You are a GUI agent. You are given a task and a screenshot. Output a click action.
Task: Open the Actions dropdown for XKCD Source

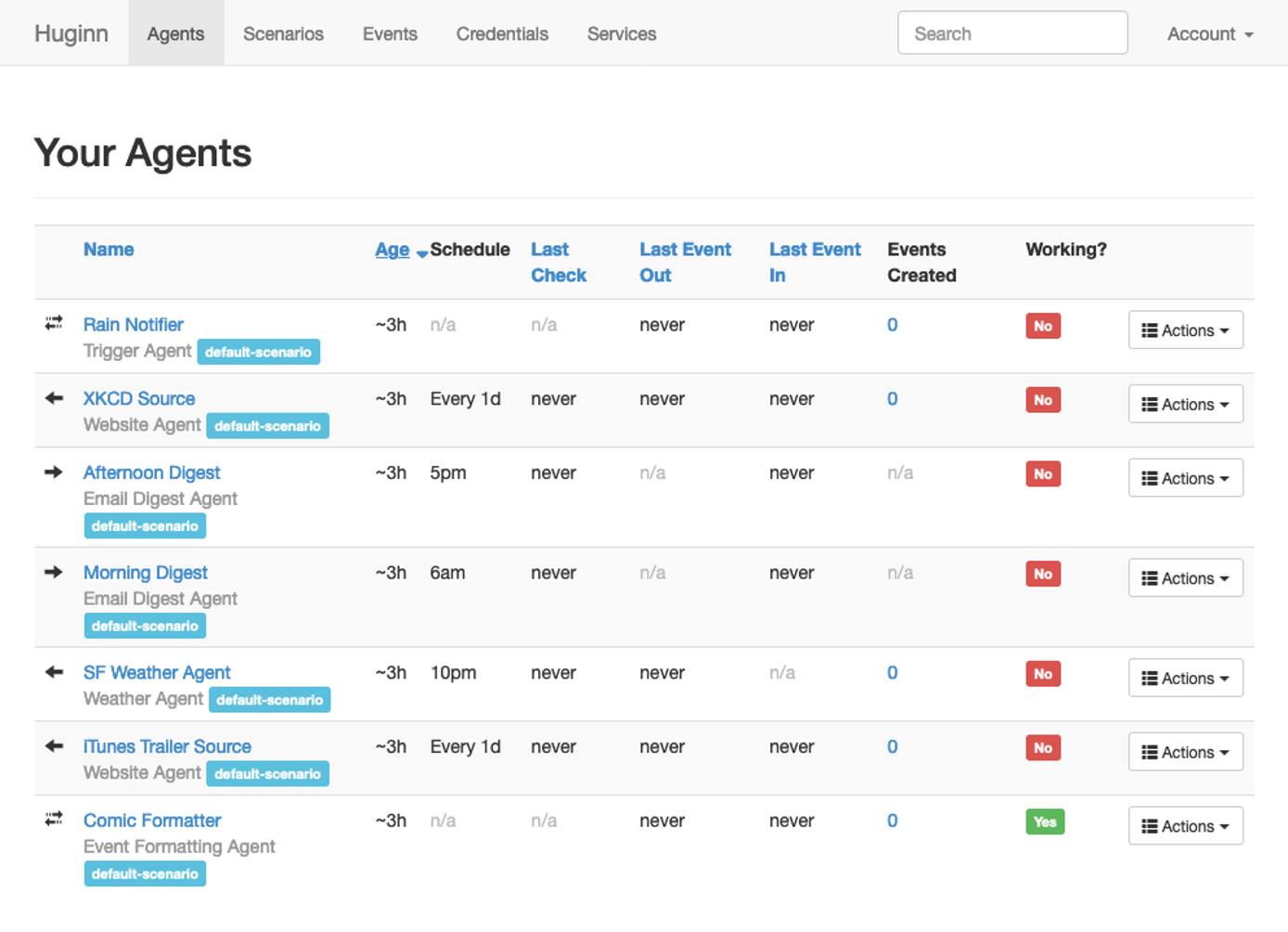pos(1185,404)
